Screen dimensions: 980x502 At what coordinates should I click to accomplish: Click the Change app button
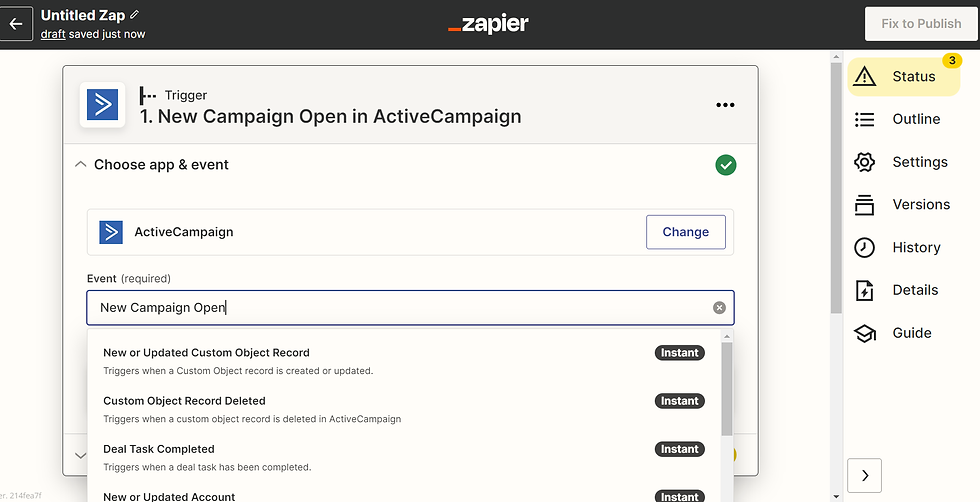[686, 232]
